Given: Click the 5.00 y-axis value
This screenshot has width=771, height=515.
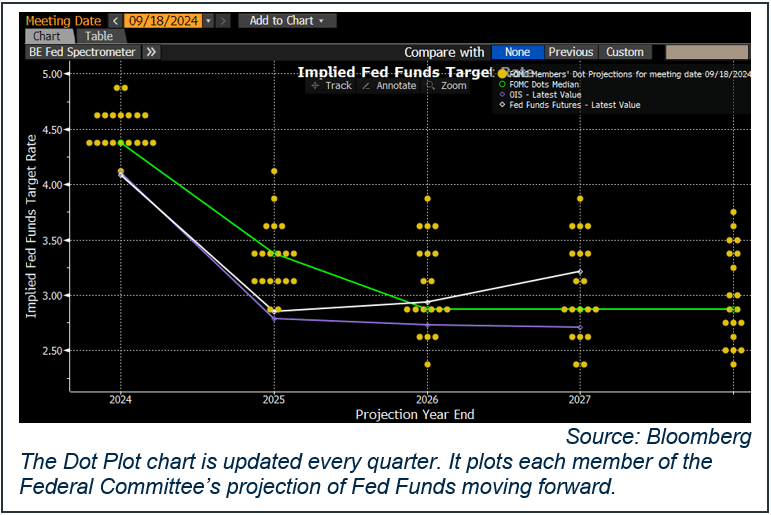Looking at the screenshot, I should (52, 74).
